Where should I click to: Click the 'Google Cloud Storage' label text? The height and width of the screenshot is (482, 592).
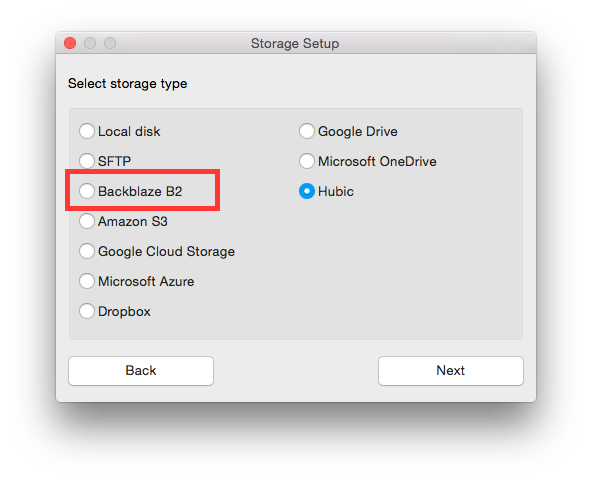point(166,251)
